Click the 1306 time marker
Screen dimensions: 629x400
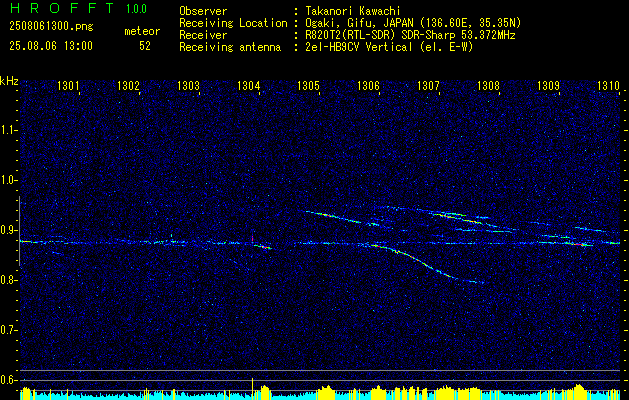click(368, 85)
